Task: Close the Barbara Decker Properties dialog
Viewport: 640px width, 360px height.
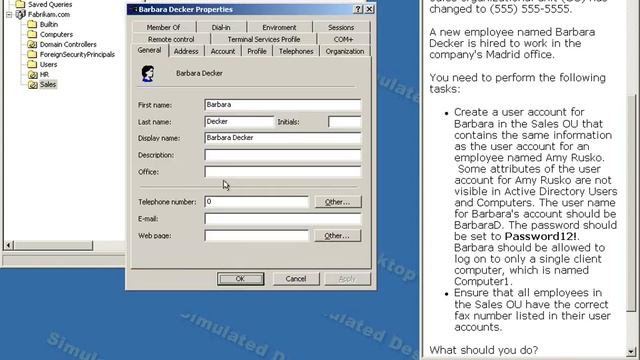Action: (369, 9)
